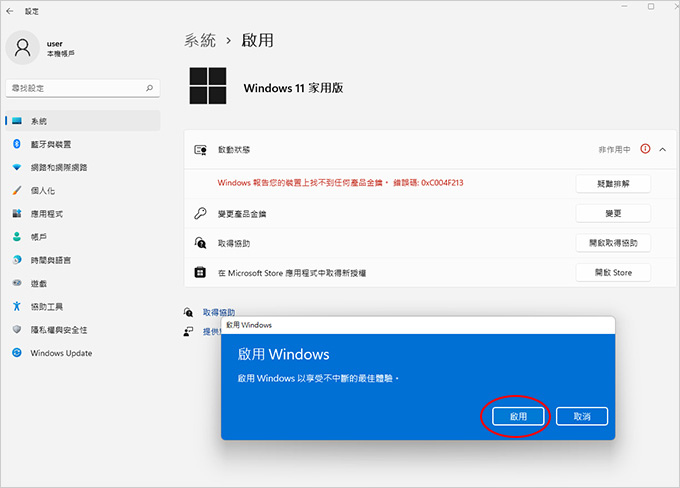The image size is (680, 488).
Task: Click the 遊戲 controller icon
Action: [x=17, y=283]
